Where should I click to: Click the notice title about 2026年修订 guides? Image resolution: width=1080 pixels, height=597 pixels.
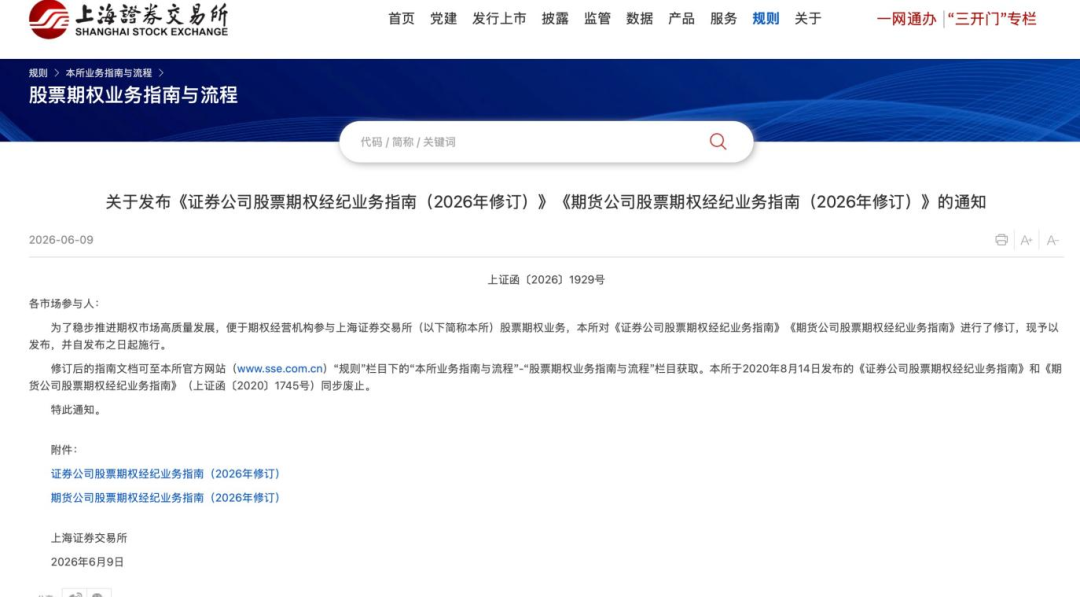[x=546, y=202]
